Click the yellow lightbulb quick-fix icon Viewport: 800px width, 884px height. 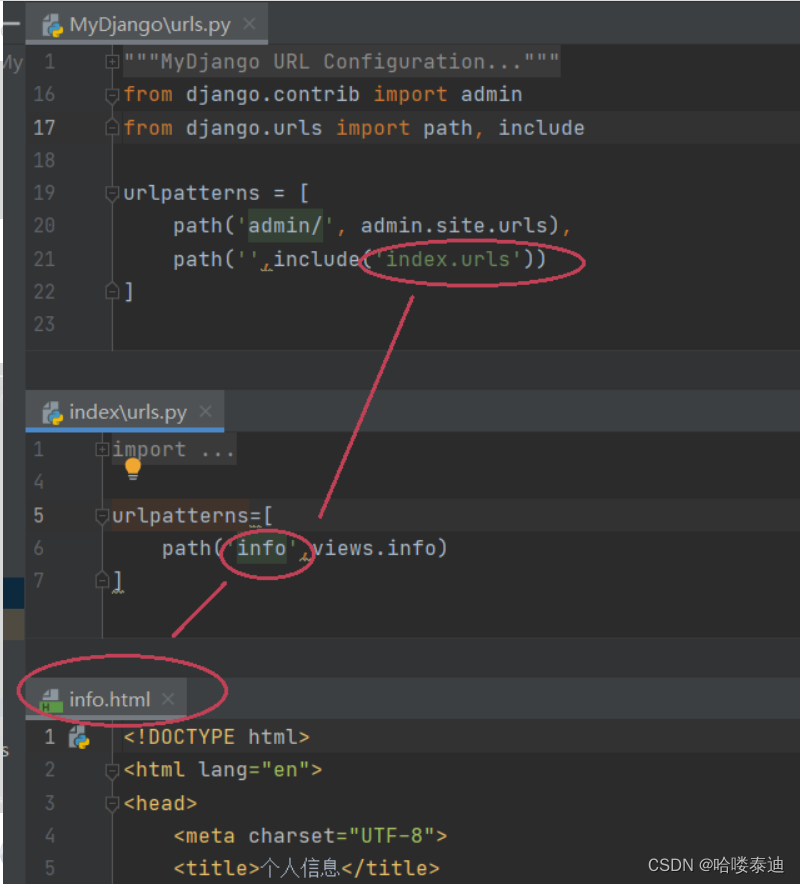(133, 468)
